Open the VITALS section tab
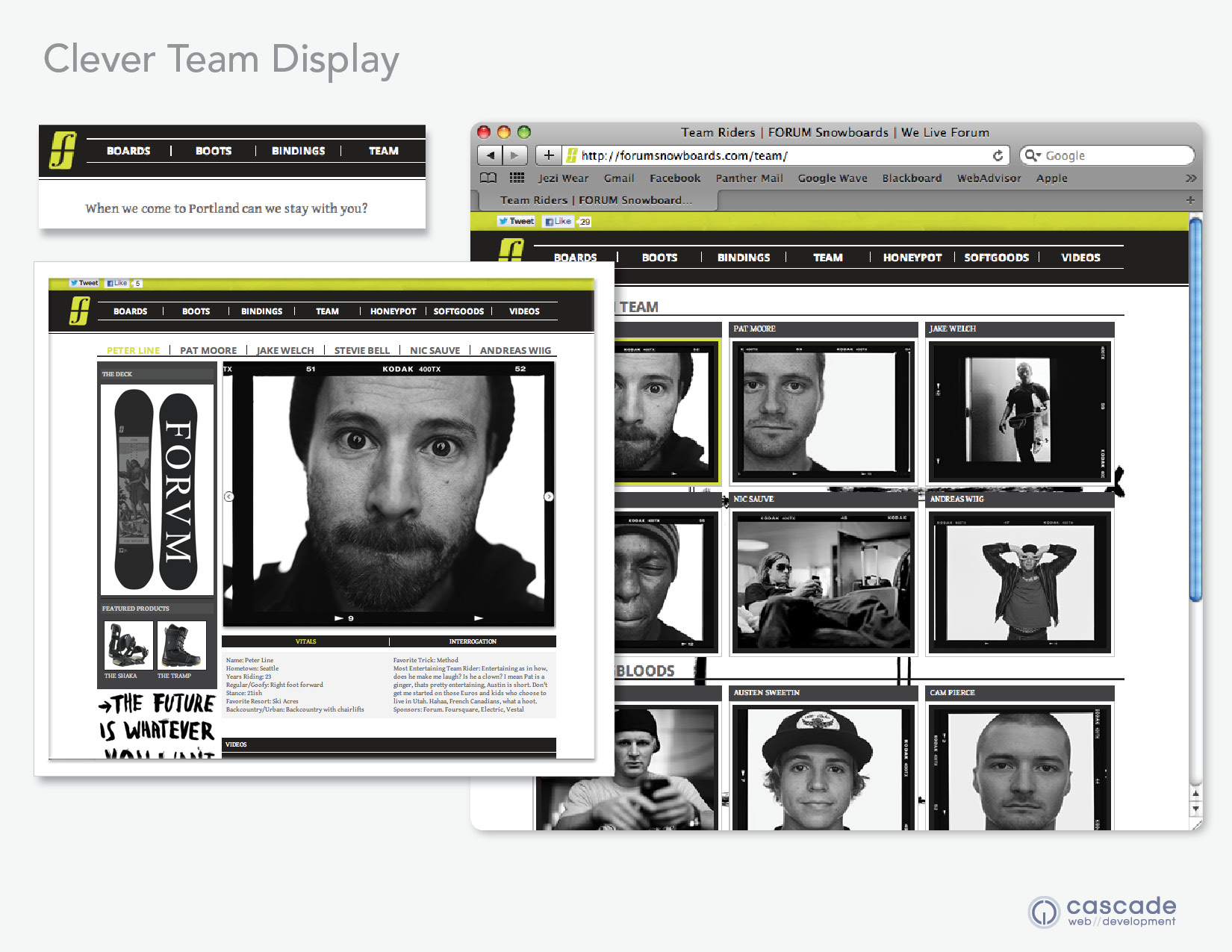The image size is (1232, 952). coord(305,641)
